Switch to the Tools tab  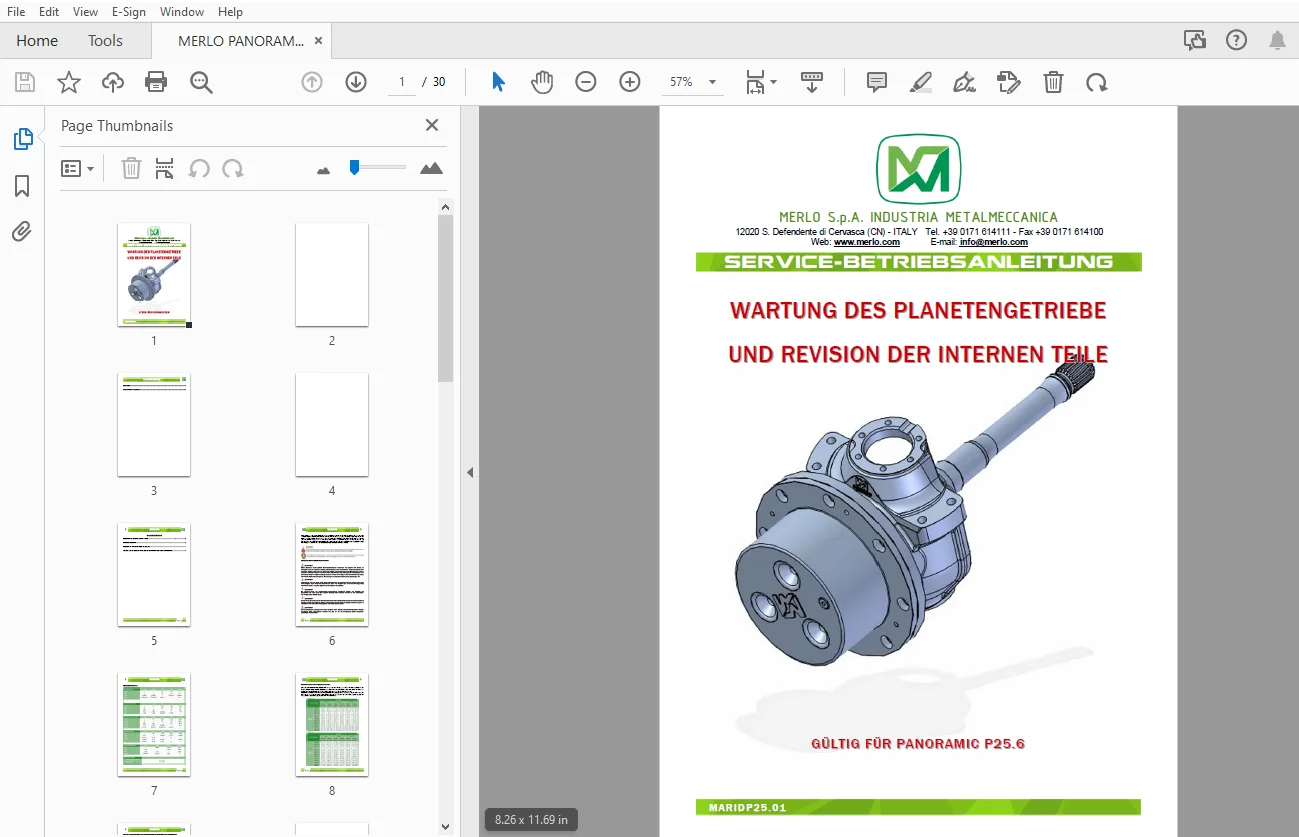point(105,41)
